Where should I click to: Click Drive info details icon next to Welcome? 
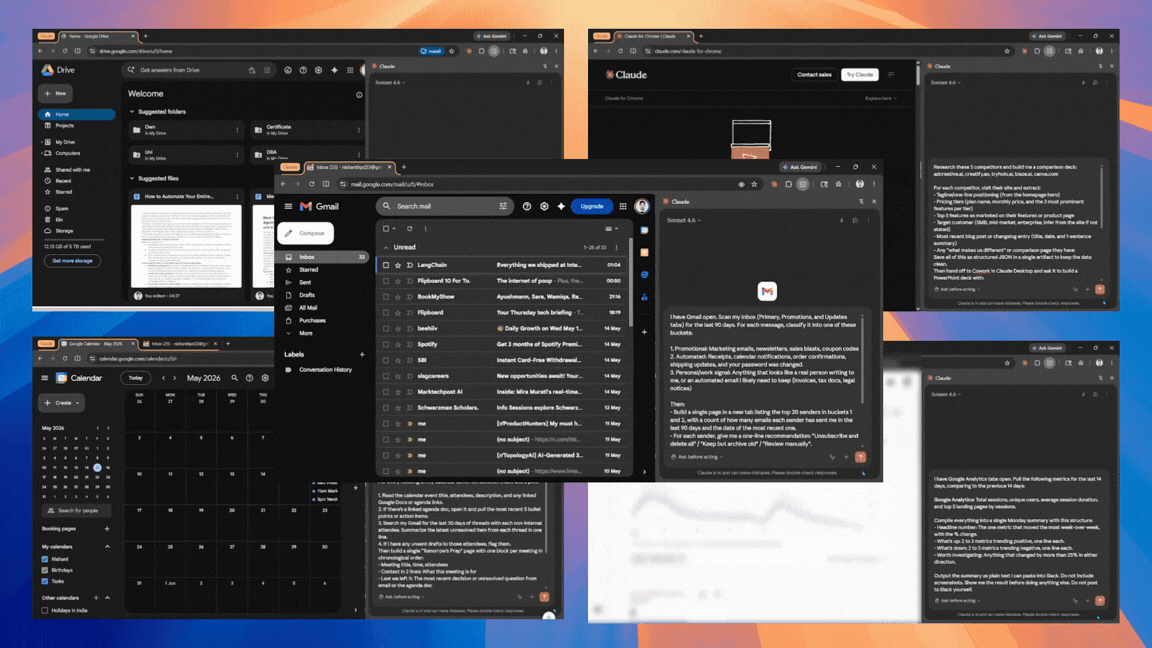tap(359, 95)
